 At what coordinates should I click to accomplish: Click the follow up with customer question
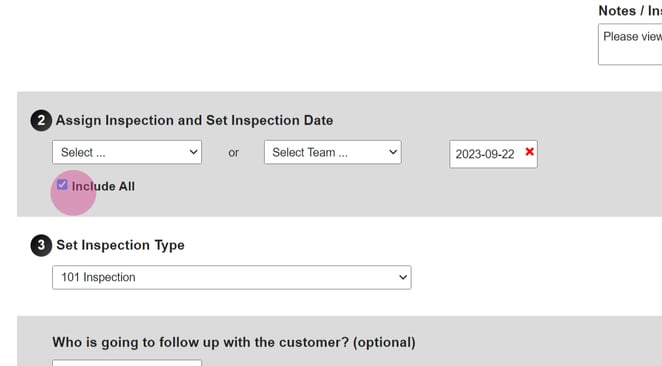pyautogui.click(x=234, y=342)
